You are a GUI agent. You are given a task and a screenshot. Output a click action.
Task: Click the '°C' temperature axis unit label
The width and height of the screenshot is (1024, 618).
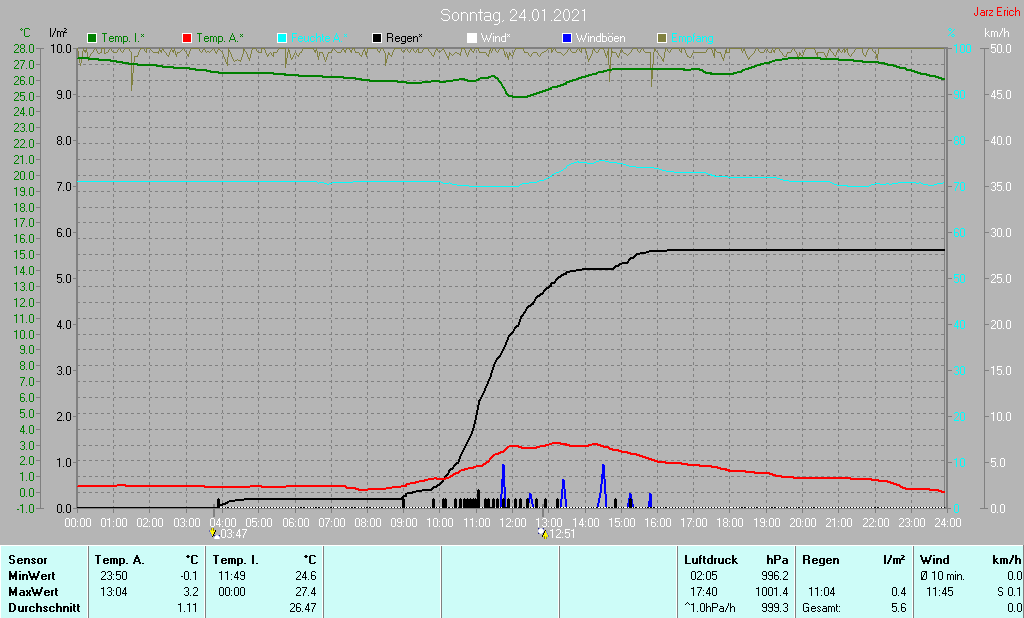point(25,33)
